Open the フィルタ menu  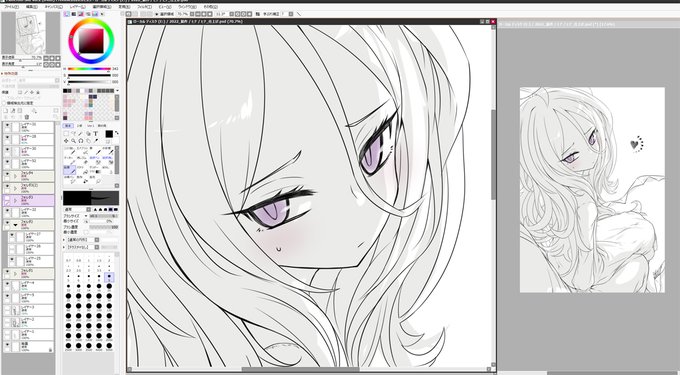tap(144, 7)
